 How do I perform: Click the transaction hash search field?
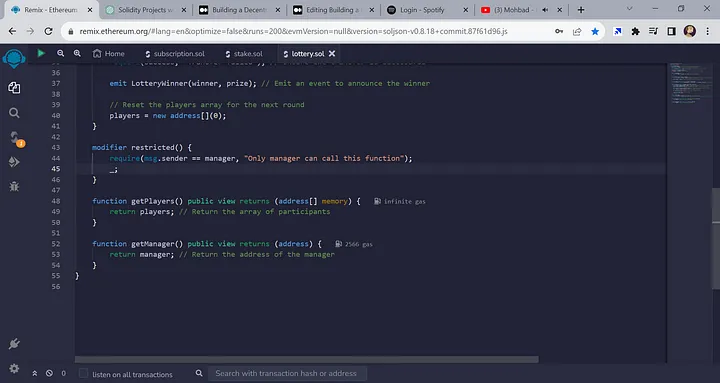[x=287, y=373]
